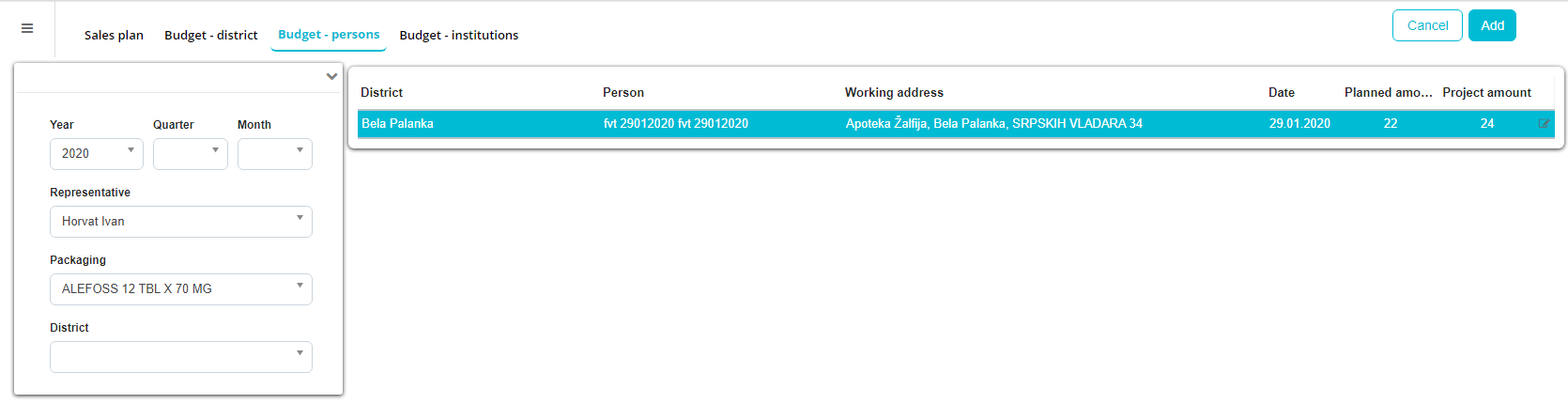Open the Packaging dropdown with ALEFOSS
The width and height of the screenshot is (1568, 404).
coord(181,289)
